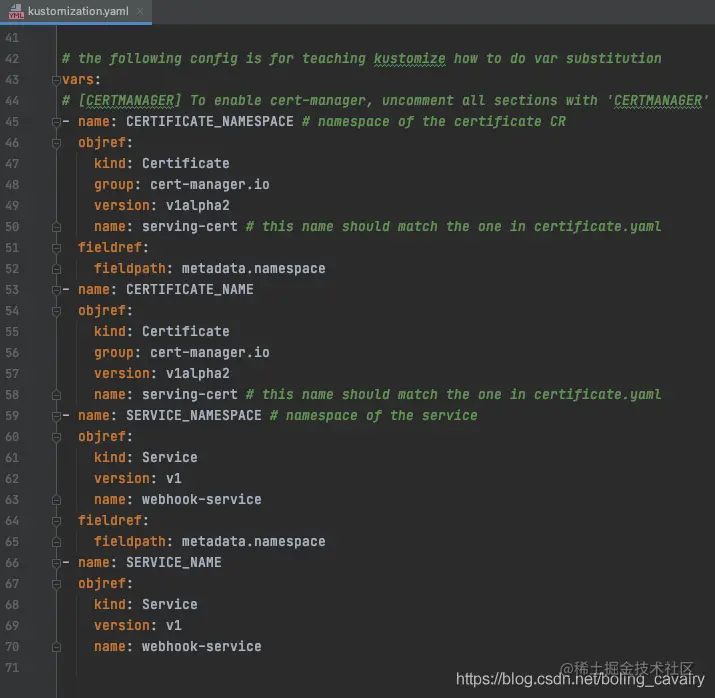Click 'cert-manager.io' group value on line 48

210,185
